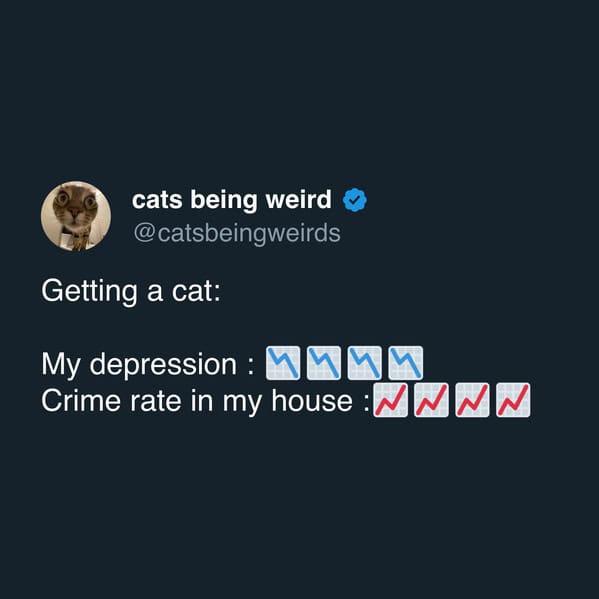
Task: Click the second red upward chart emoji
Action: tap(431, 400)
